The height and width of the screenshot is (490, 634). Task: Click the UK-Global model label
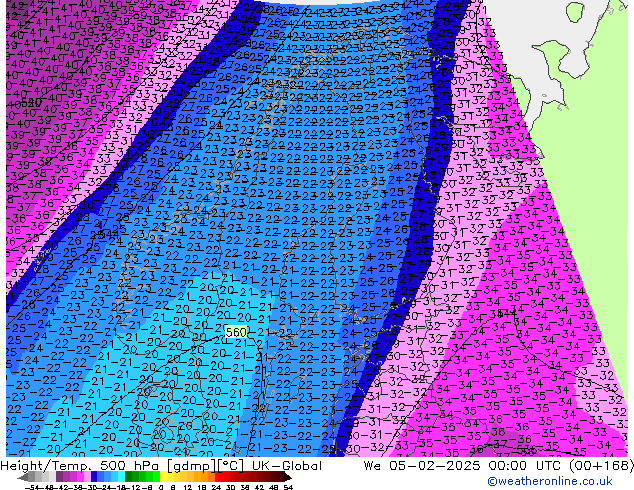287,466
